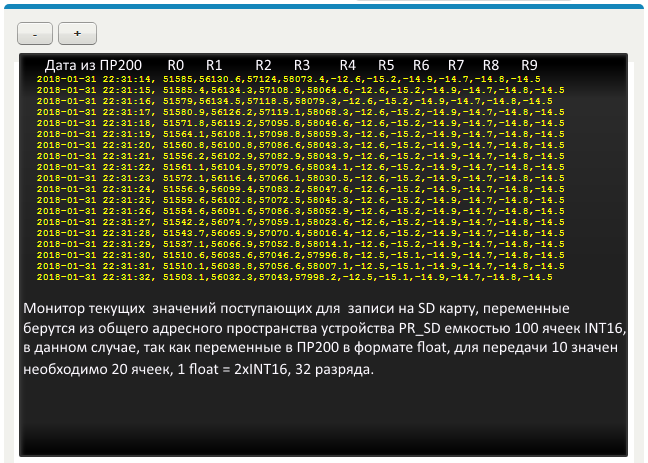Select the log row timestamped 22:31:21

tap(300, 156)
